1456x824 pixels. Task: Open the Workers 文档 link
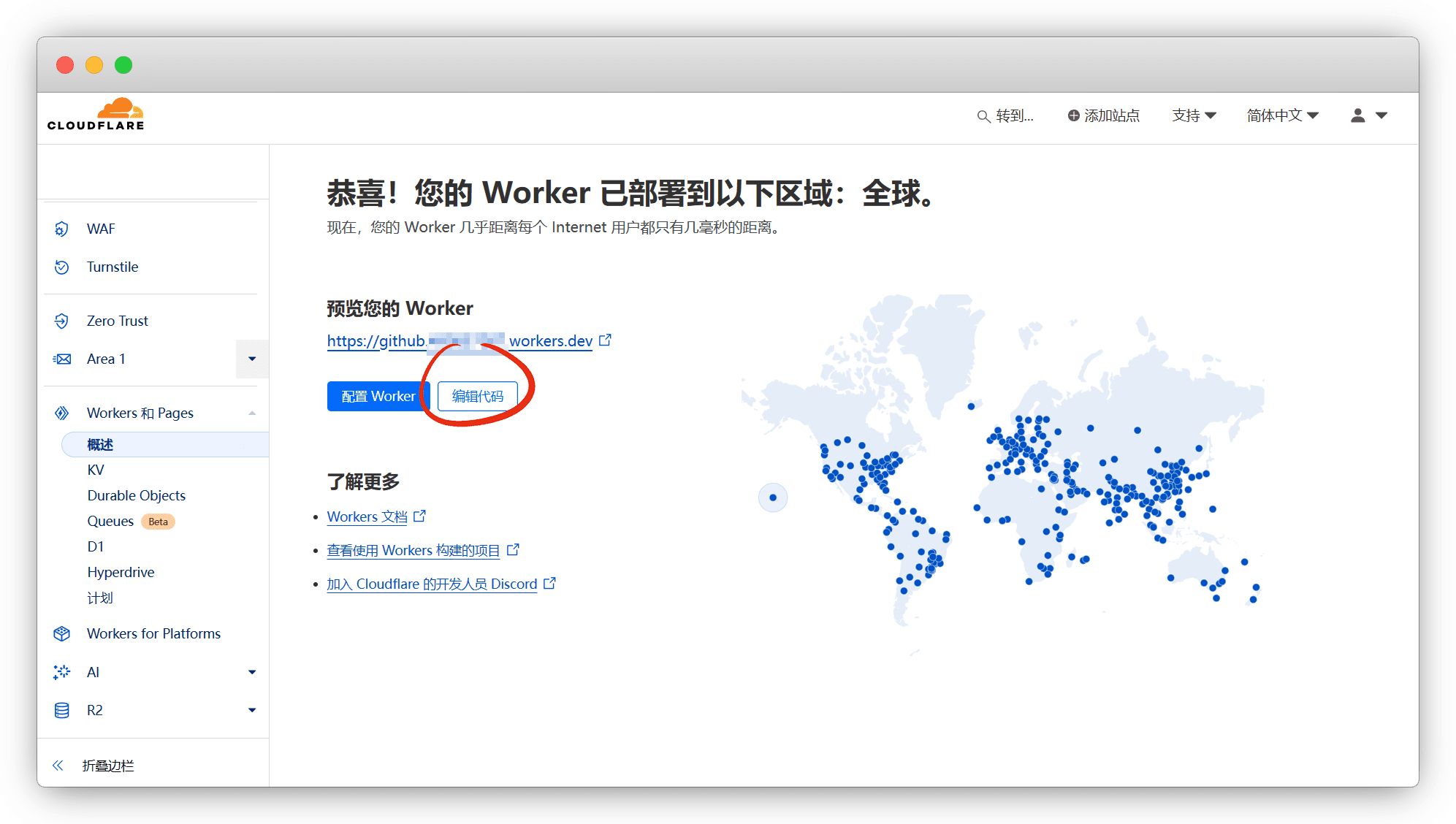(x=367, y=516)
